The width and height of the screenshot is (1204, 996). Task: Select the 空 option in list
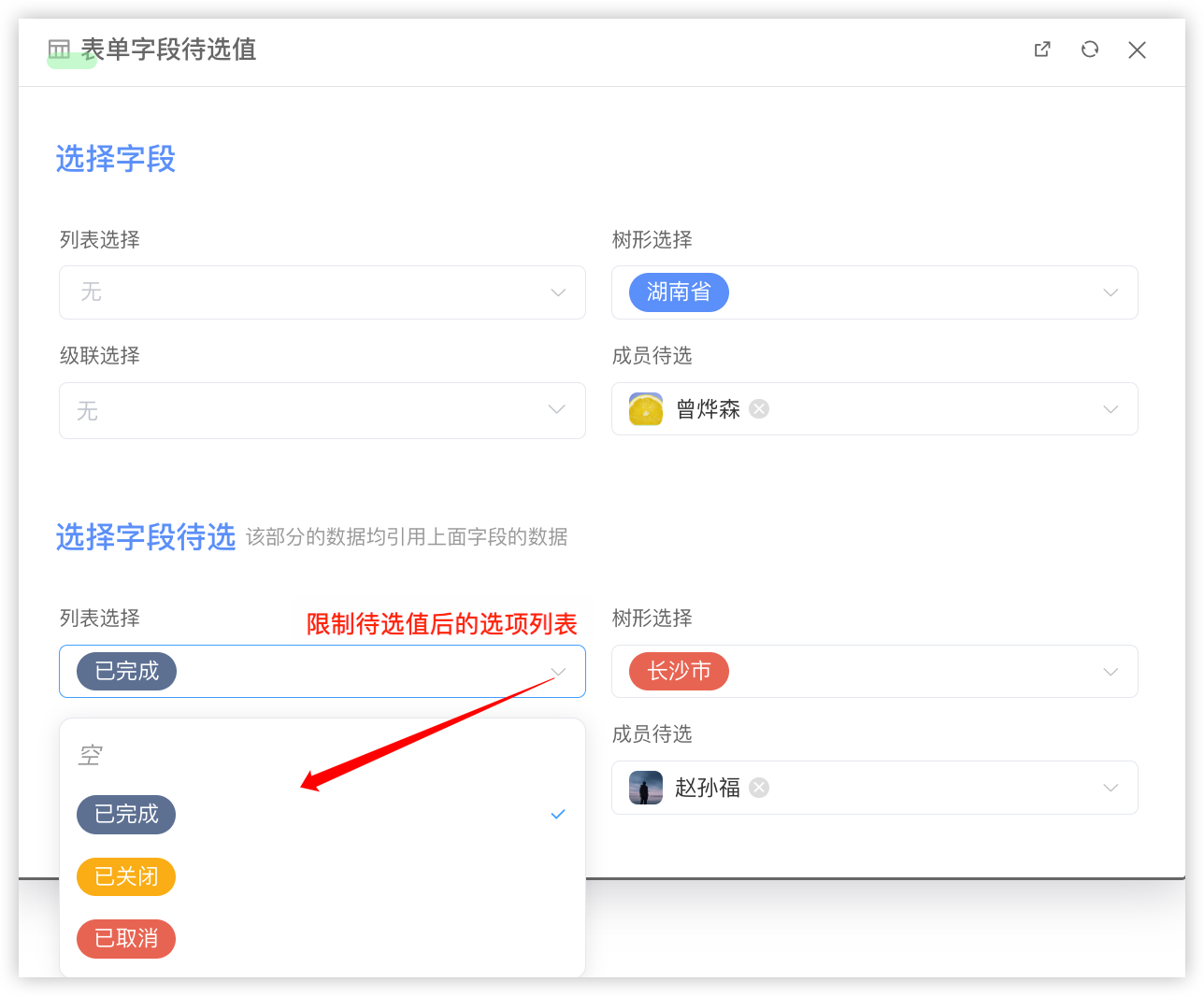coord(91,755)
